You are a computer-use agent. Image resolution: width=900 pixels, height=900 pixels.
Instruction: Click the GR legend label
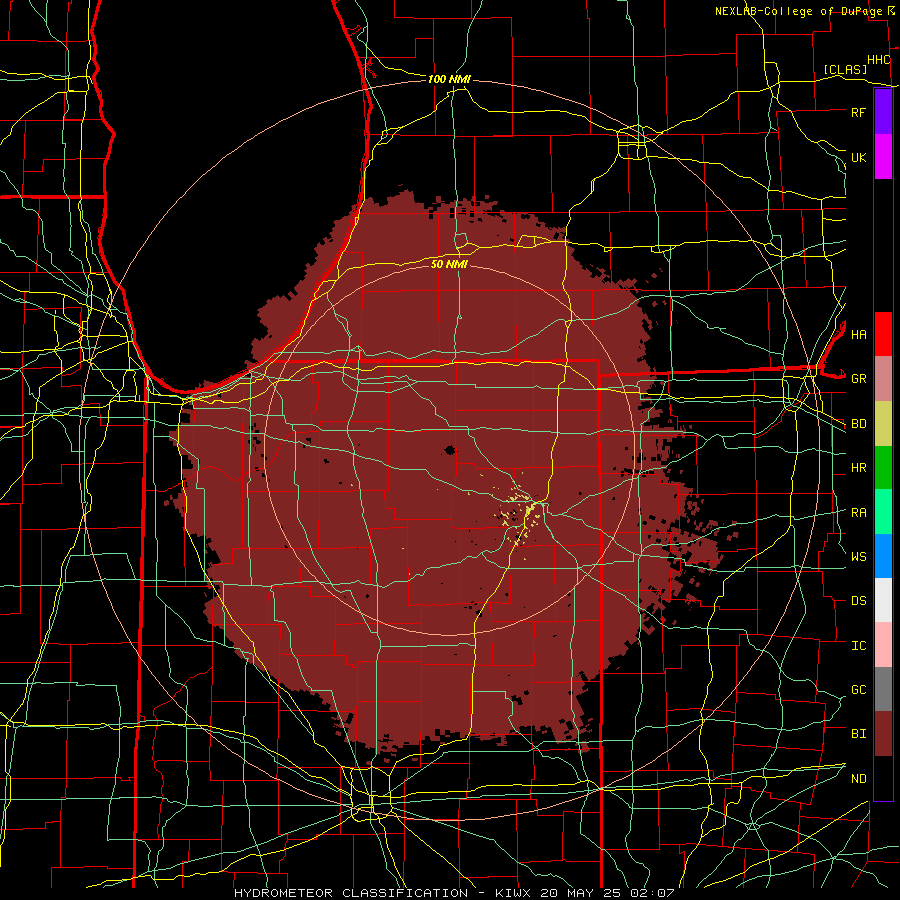click(858, 379)
